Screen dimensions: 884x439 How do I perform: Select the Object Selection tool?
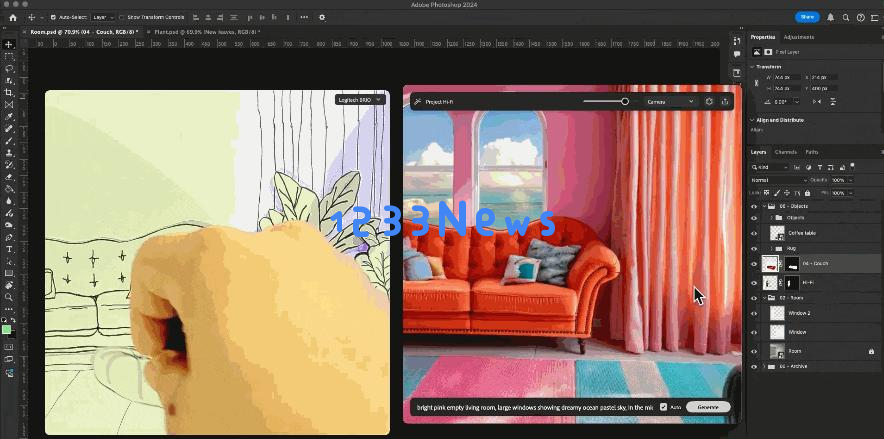8,81
